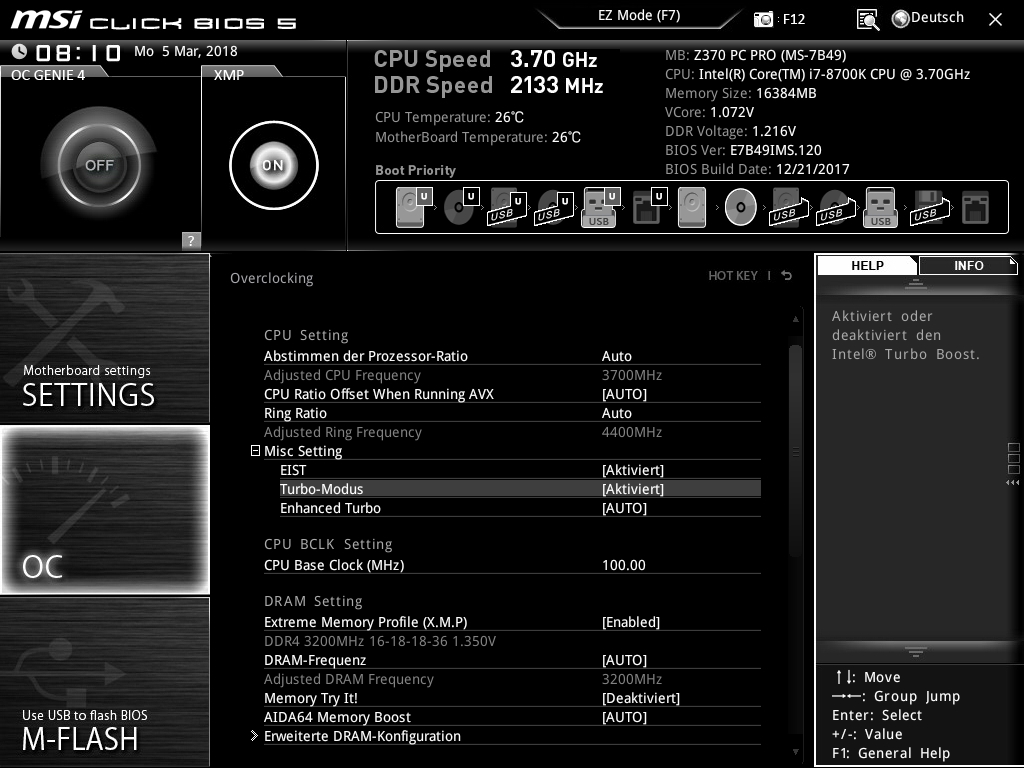Toggle Turbo-Modus Aktiviert value
The height and width of the screenshot is (768, 1024).
[x=633, y=489]
